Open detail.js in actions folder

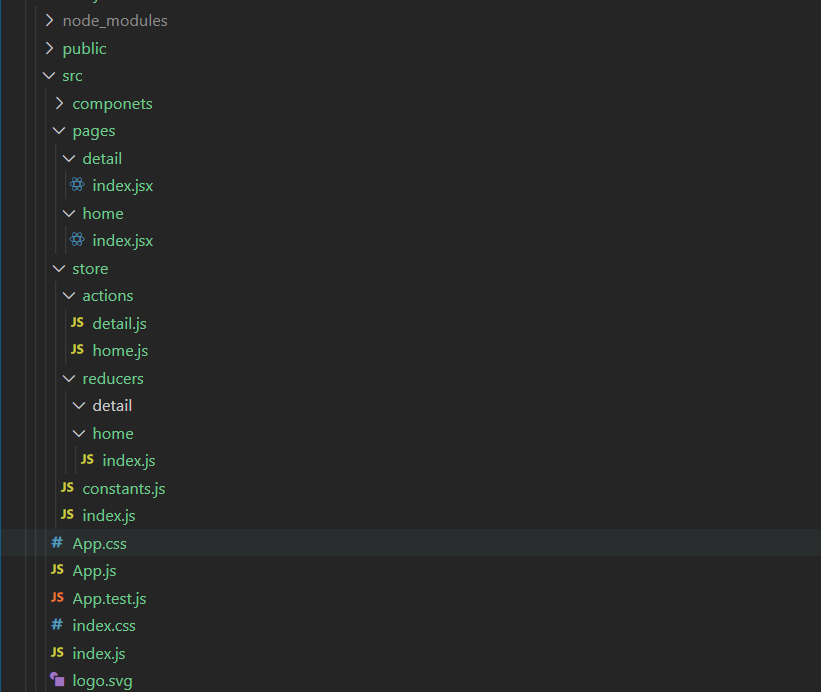click(119, 323)
